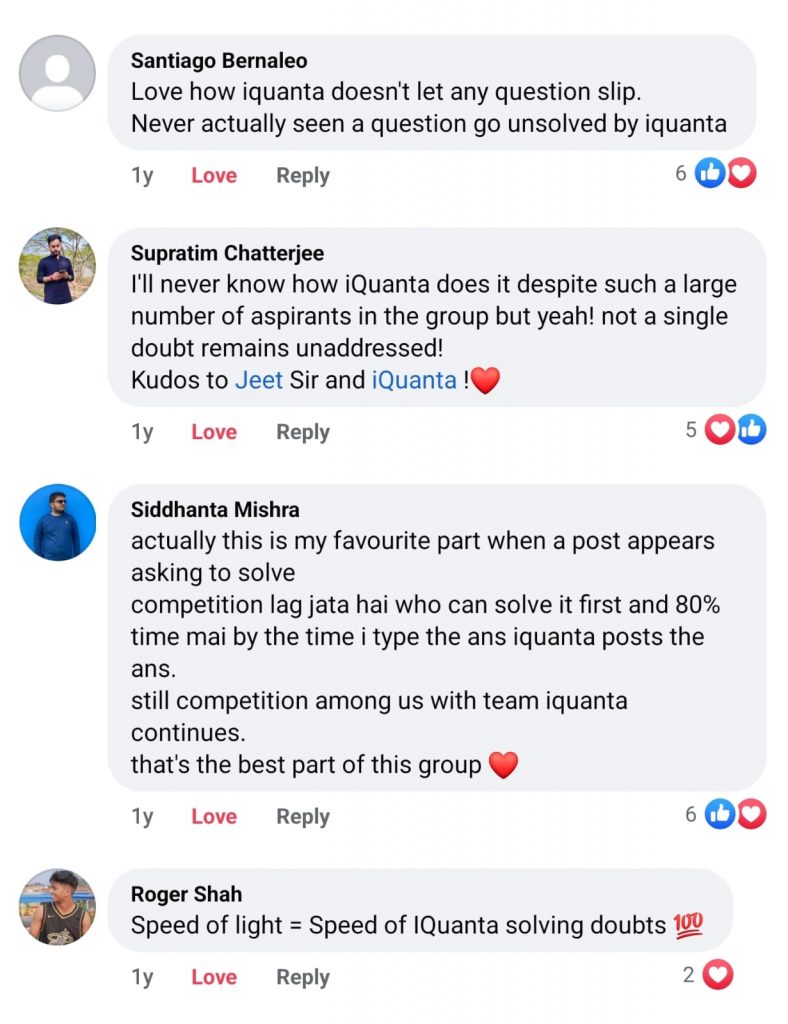Click Siddhanta Mishra's avatar image

click(x=57, y=522)
